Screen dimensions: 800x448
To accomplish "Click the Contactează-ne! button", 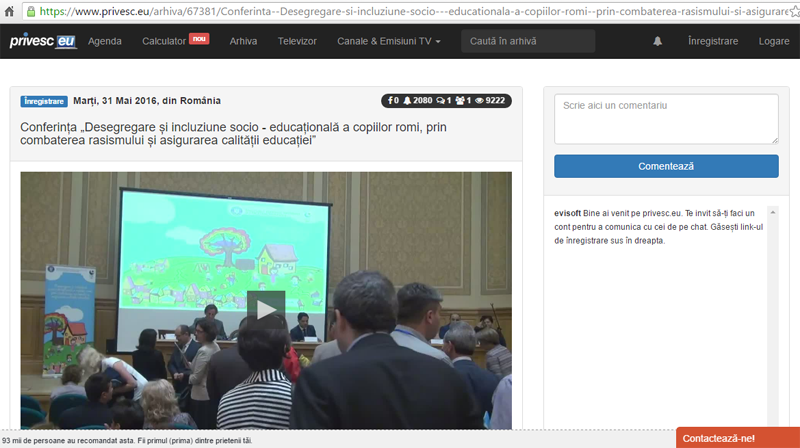I will coord(738,438).
